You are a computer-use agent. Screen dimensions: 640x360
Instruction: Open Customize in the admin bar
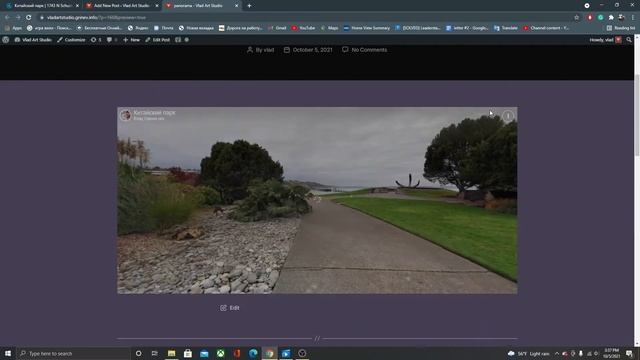coord(71,40)
